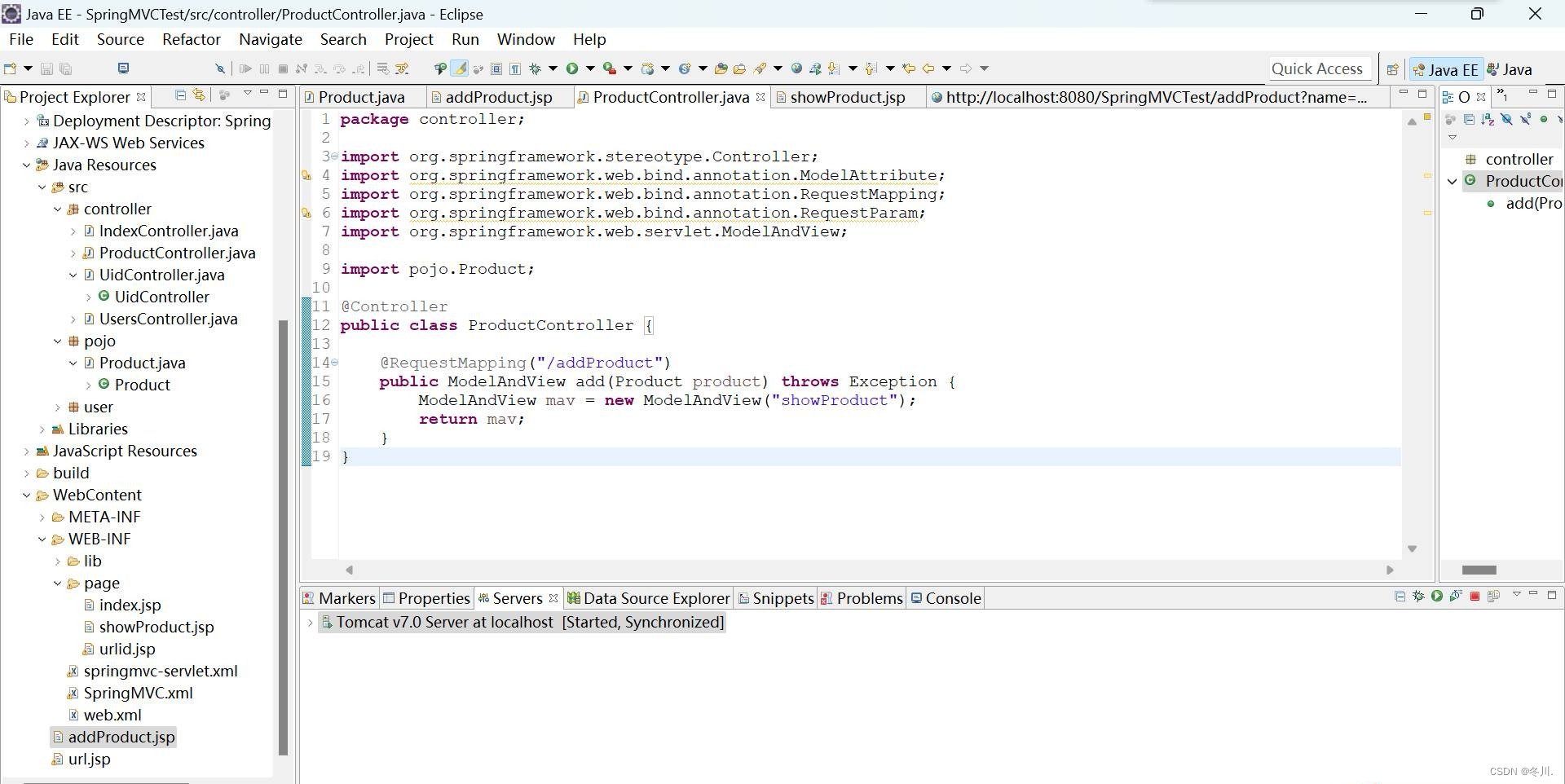Click Project Explorer vertical scrollbar

pos(283,538)
